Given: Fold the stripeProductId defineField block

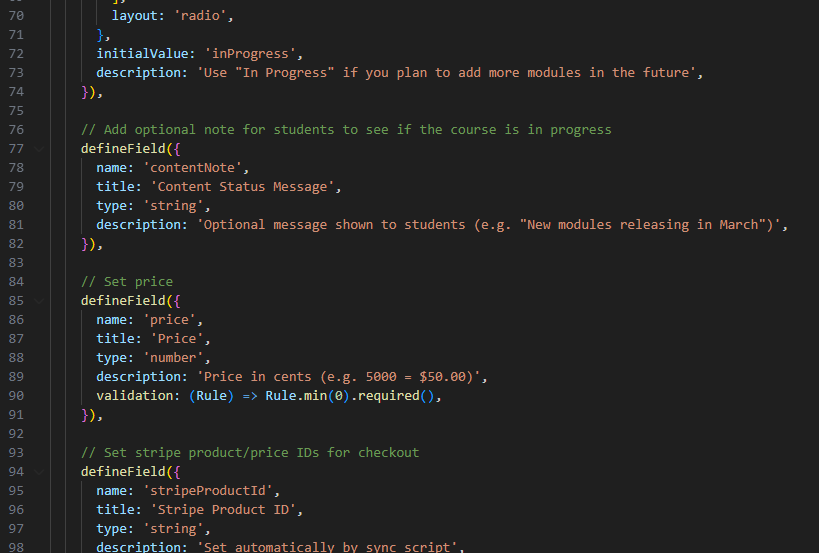Looking at the screenshot, I should (40, 472).
